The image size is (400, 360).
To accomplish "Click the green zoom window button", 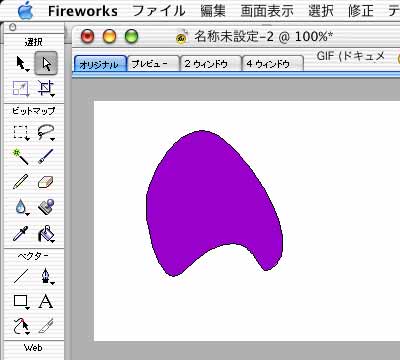I will [x=131, y=36].
